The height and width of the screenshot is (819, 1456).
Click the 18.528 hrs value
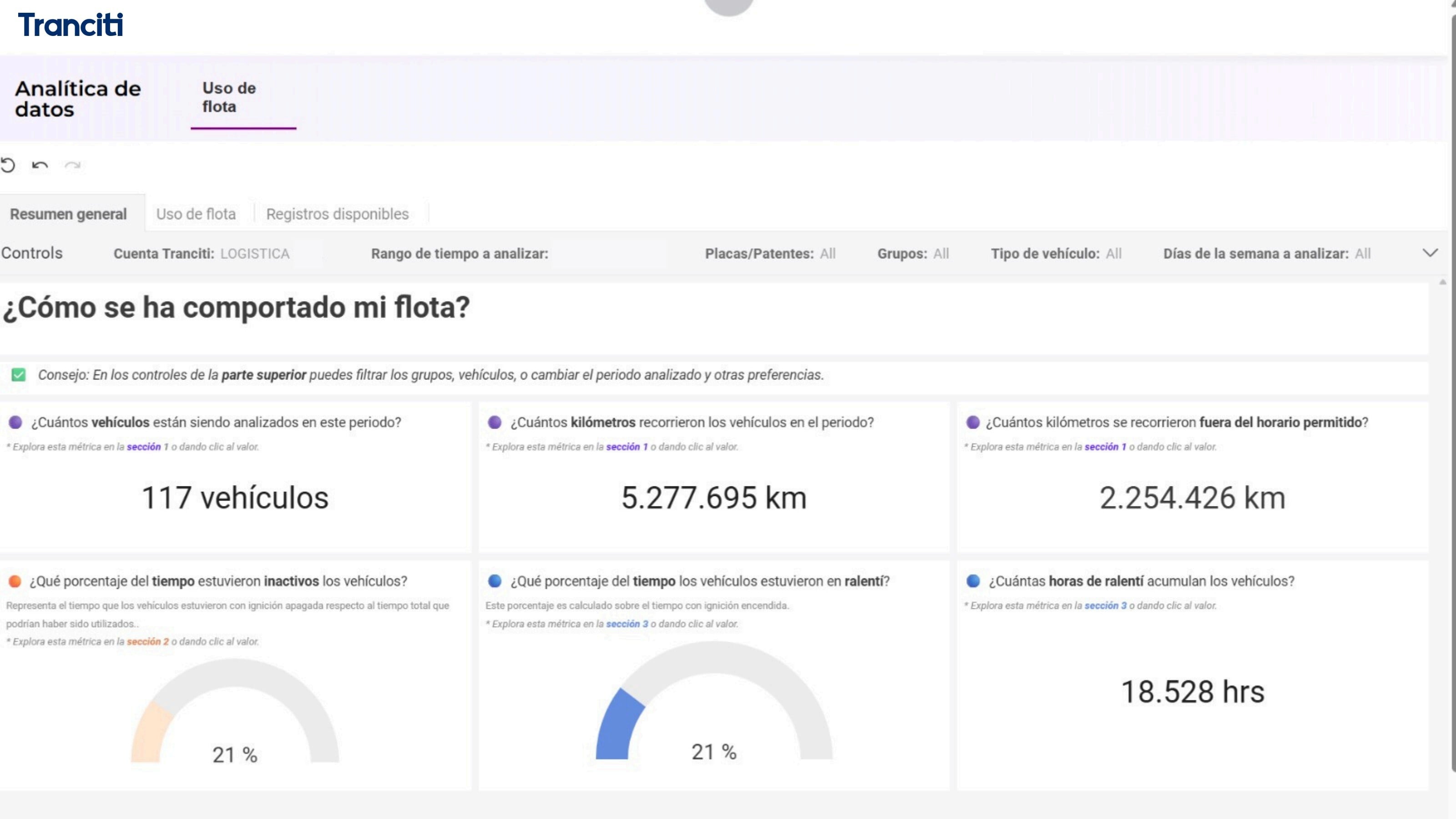(x=1193, y=692)
